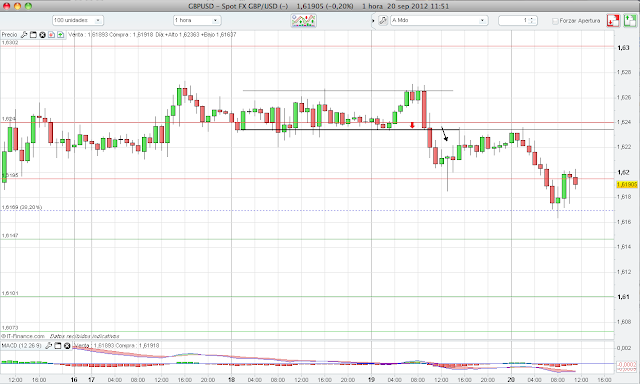Open the indicators chart icon in the toolbar
The width and height of the screenshot is (640, 384).
(x=304, y=20)
